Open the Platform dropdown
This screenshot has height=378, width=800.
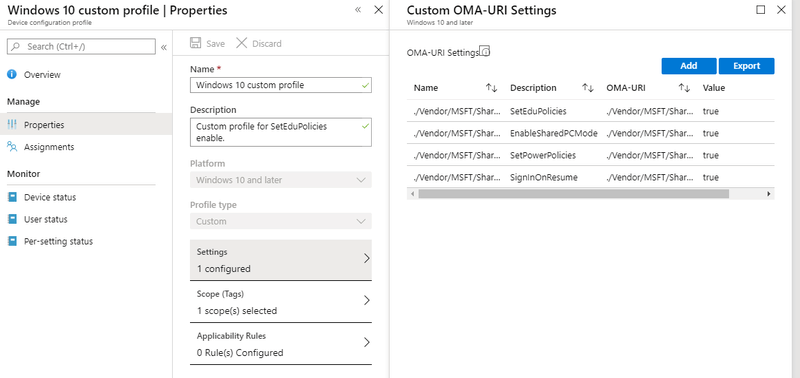point(281,180)
